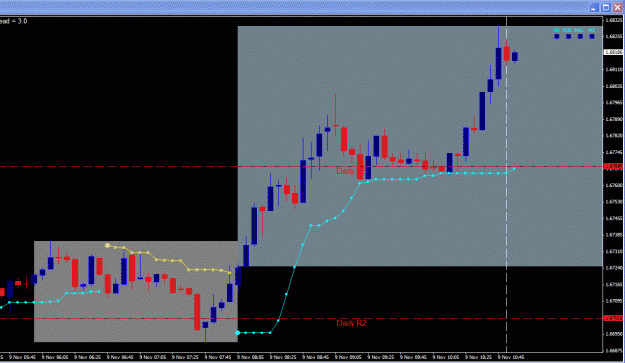Viewport: 625px width, 363px height.
Task: Click the Daily R3 pivot label
Action: point(351,171)
